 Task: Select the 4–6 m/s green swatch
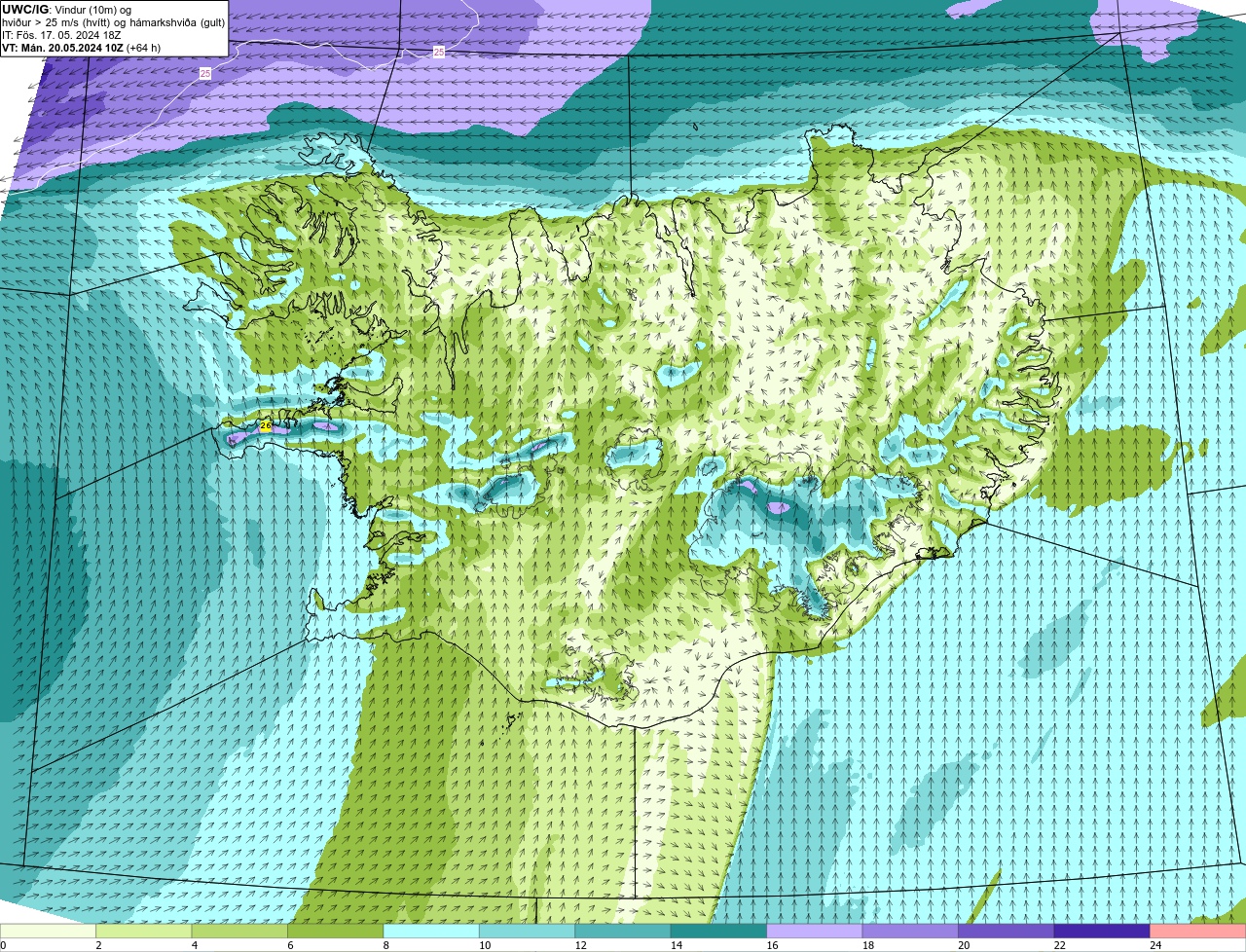(x=240, y=932)
